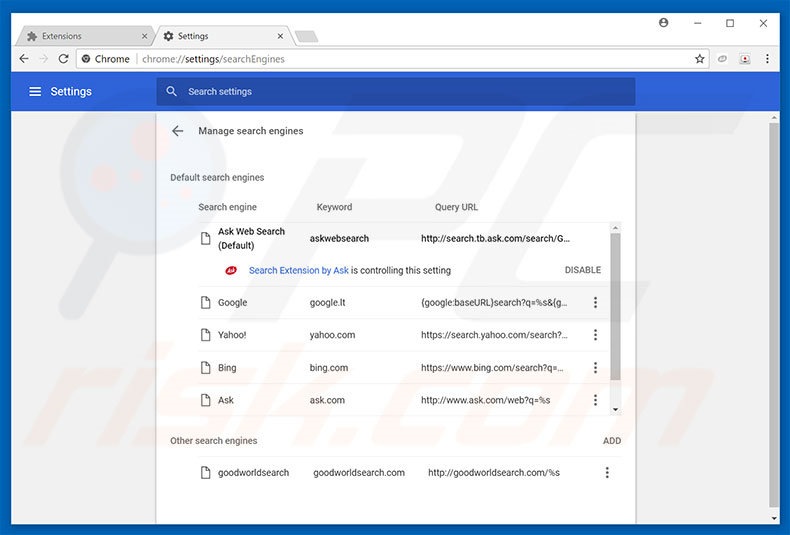Open more actions for Ask engine

(595, 400)
